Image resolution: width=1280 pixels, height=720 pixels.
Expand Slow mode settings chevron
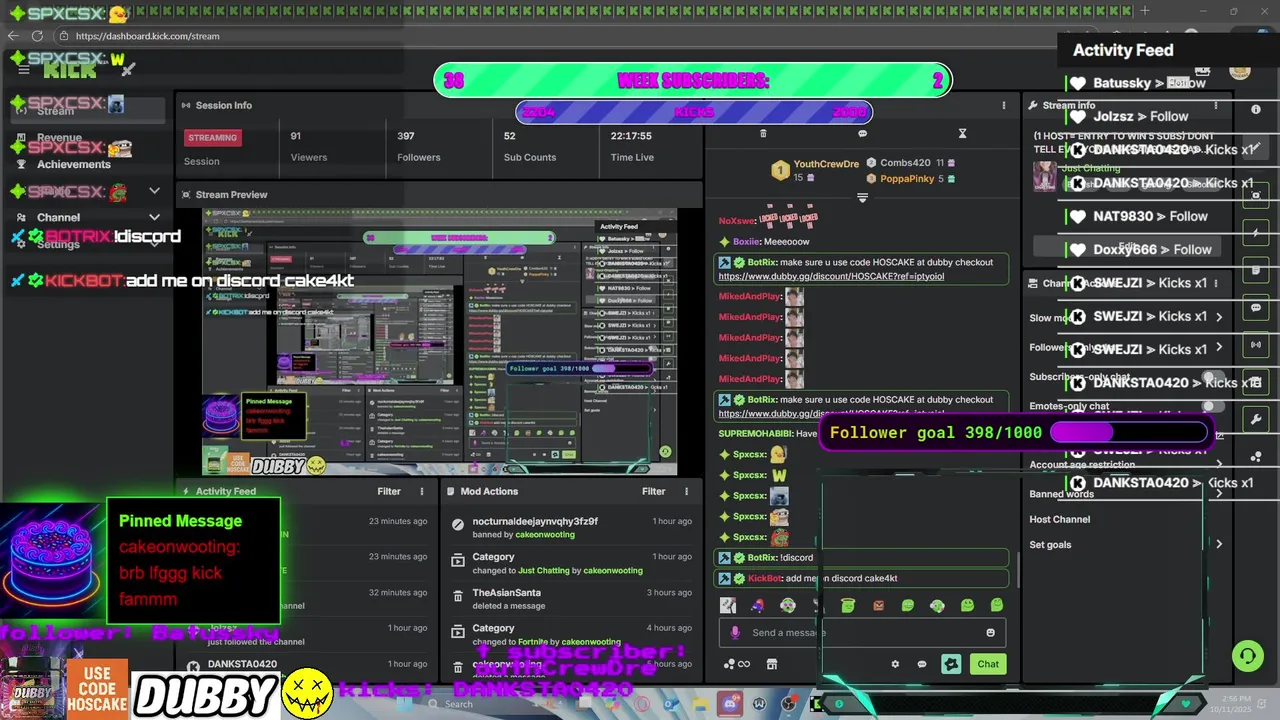pyautogui.click(x=1219, y=317)
